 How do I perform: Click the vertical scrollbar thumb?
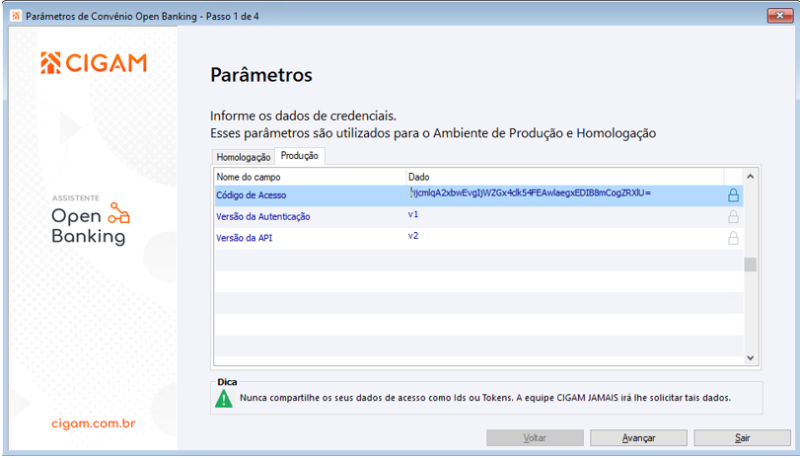click(x=750, y=265)
